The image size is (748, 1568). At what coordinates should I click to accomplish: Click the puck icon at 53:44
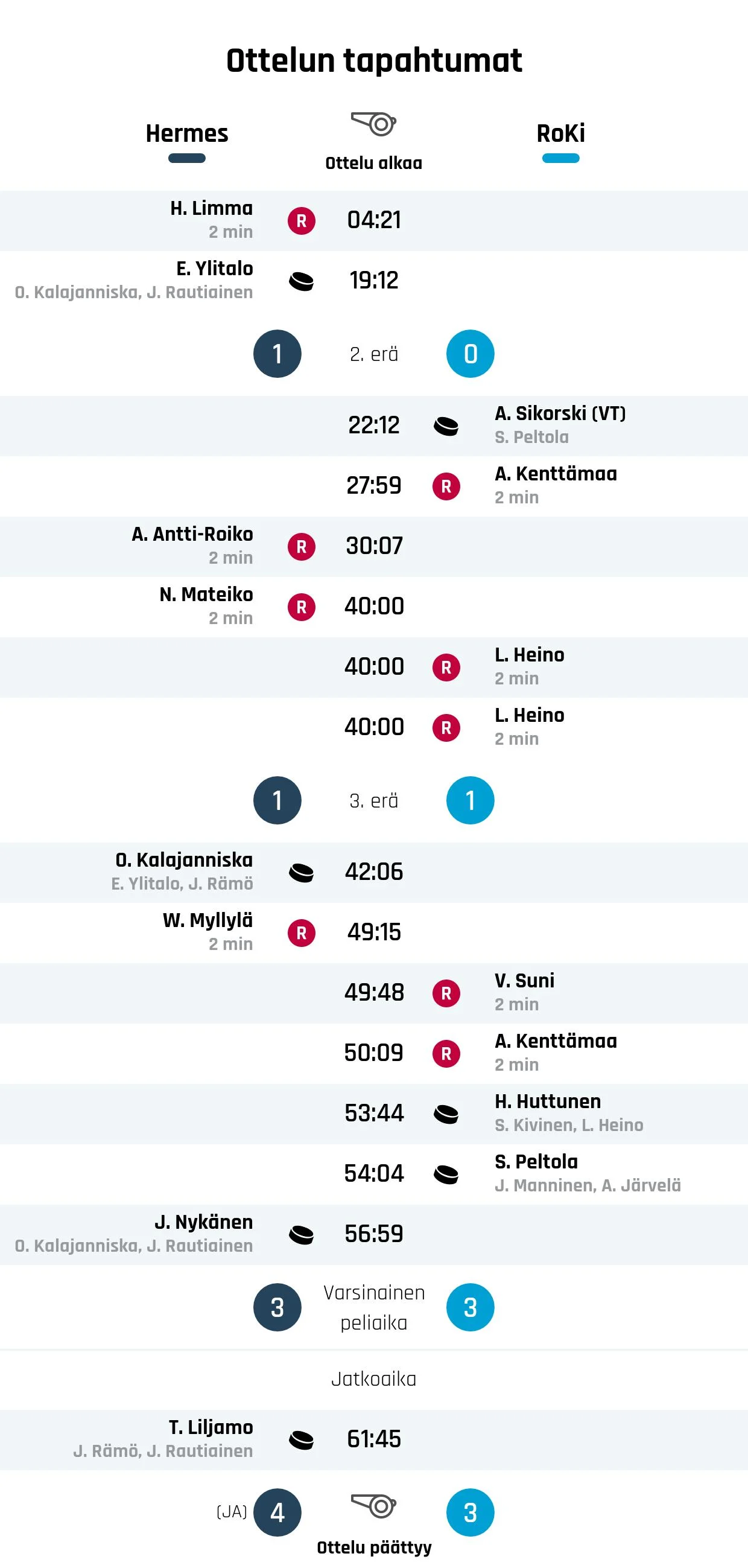(x=446, y=1114)
